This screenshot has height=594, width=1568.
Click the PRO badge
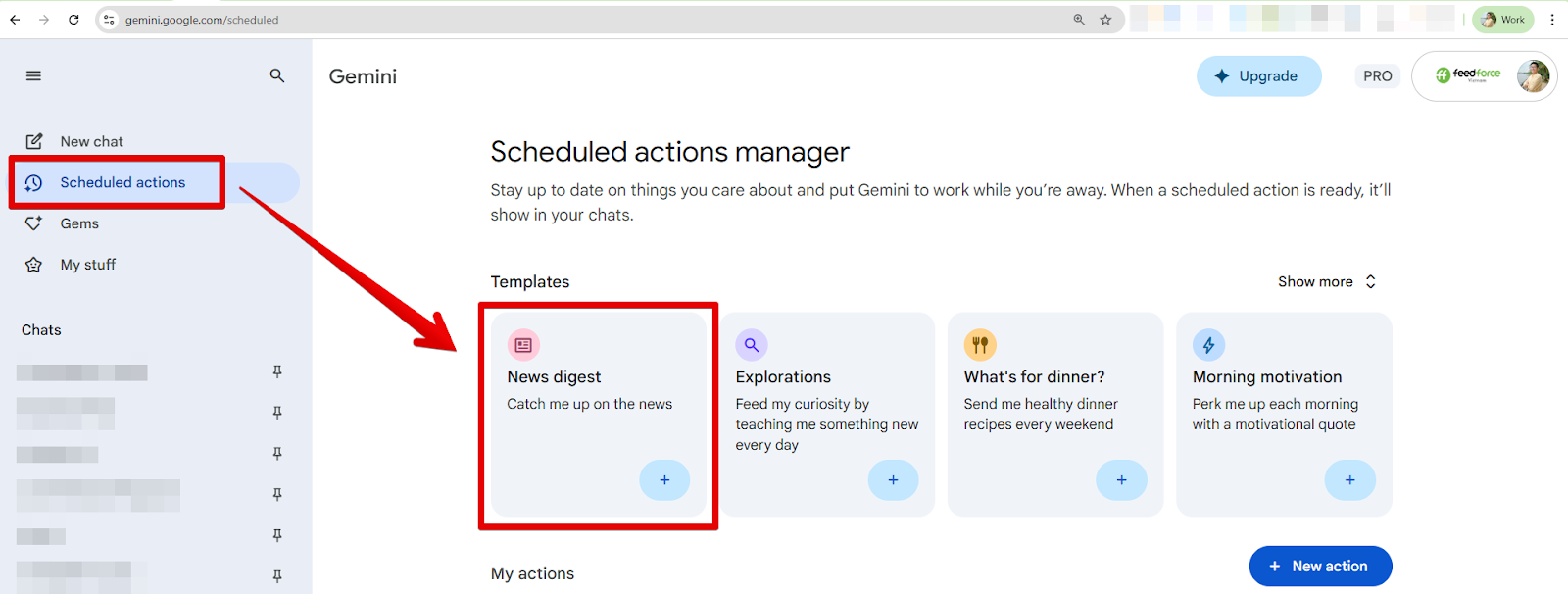pos(1377,76)
